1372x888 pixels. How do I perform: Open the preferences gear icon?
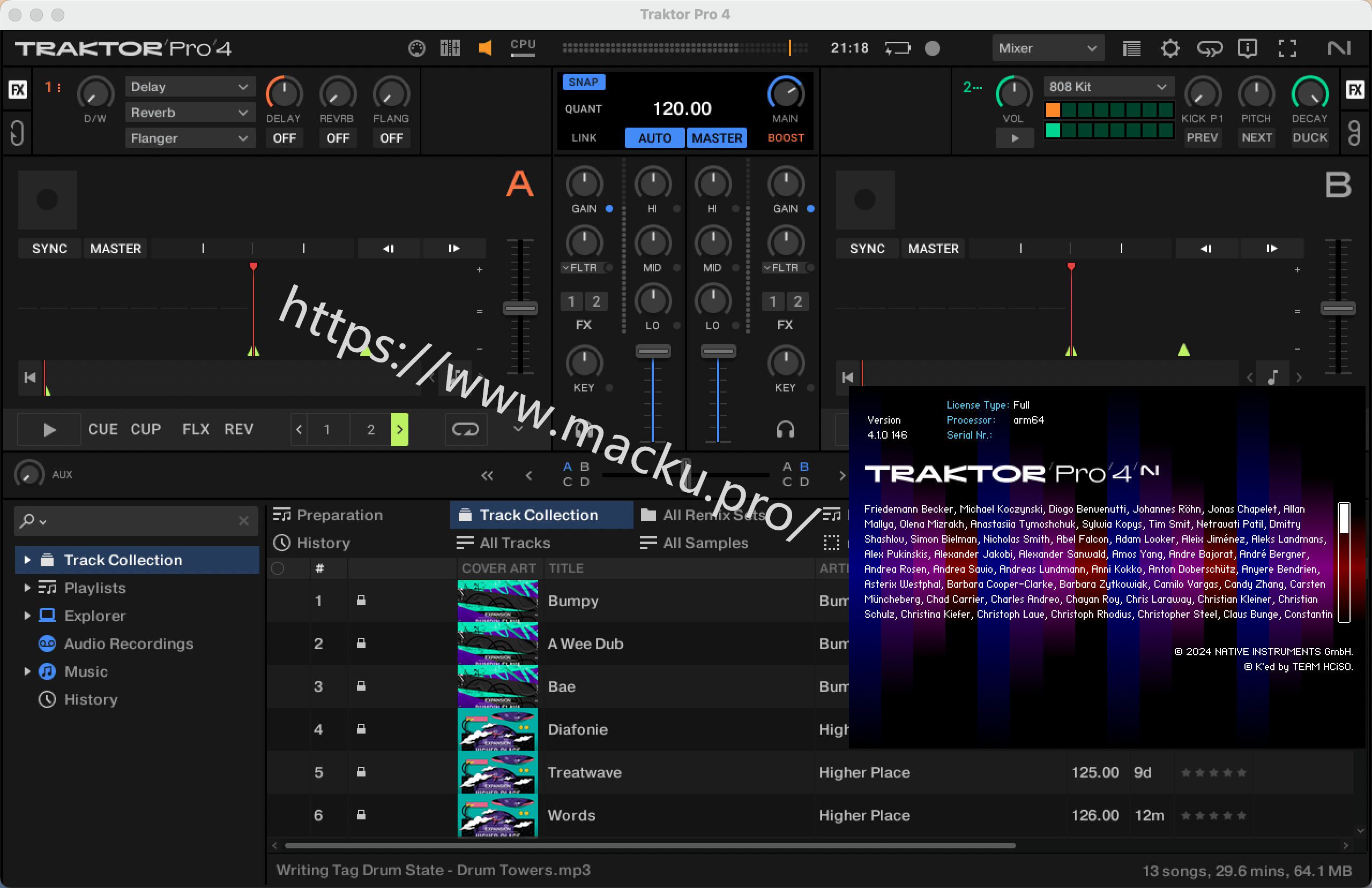1170,48
